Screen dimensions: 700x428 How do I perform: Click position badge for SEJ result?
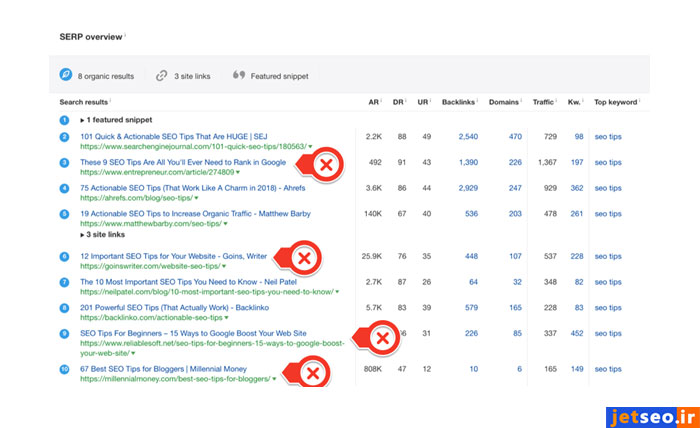[x=64, y=137]
